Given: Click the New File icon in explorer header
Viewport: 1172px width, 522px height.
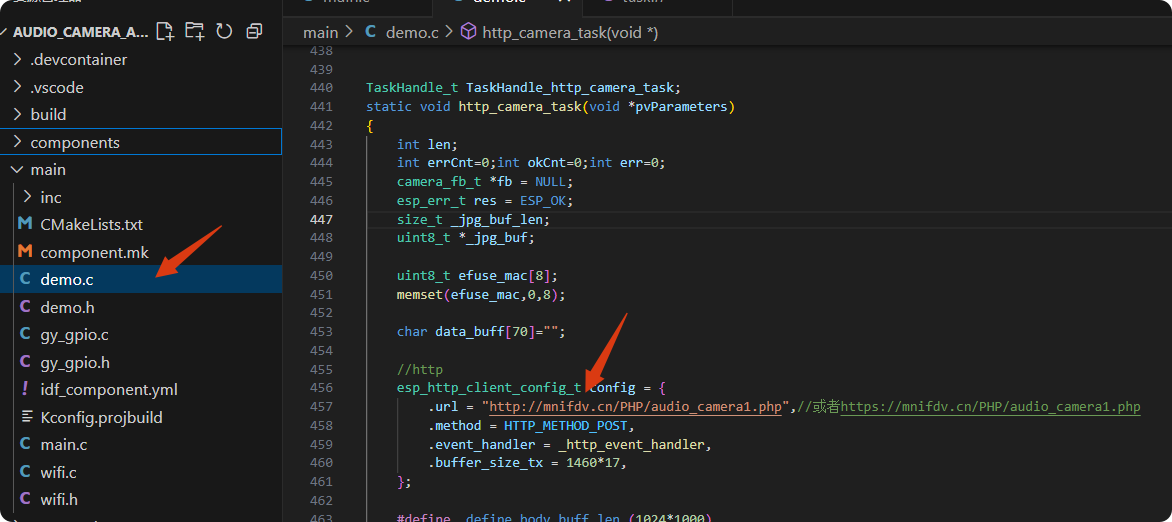Looking at the screenshot, I should pos(164,31).
